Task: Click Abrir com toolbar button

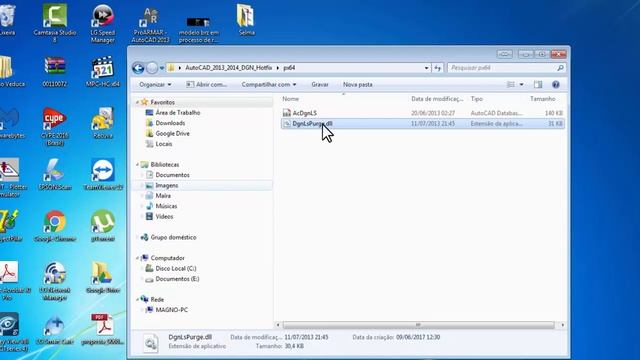Action: click(x=207, y=84)
